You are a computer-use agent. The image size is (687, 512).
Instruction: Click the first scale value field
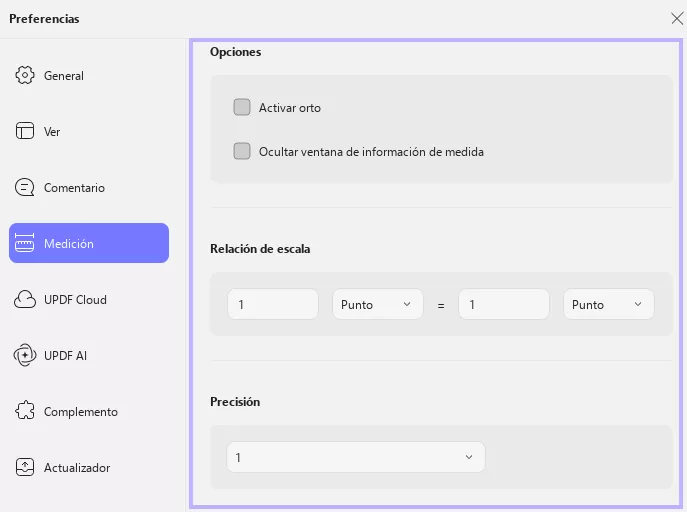(273, 304)
